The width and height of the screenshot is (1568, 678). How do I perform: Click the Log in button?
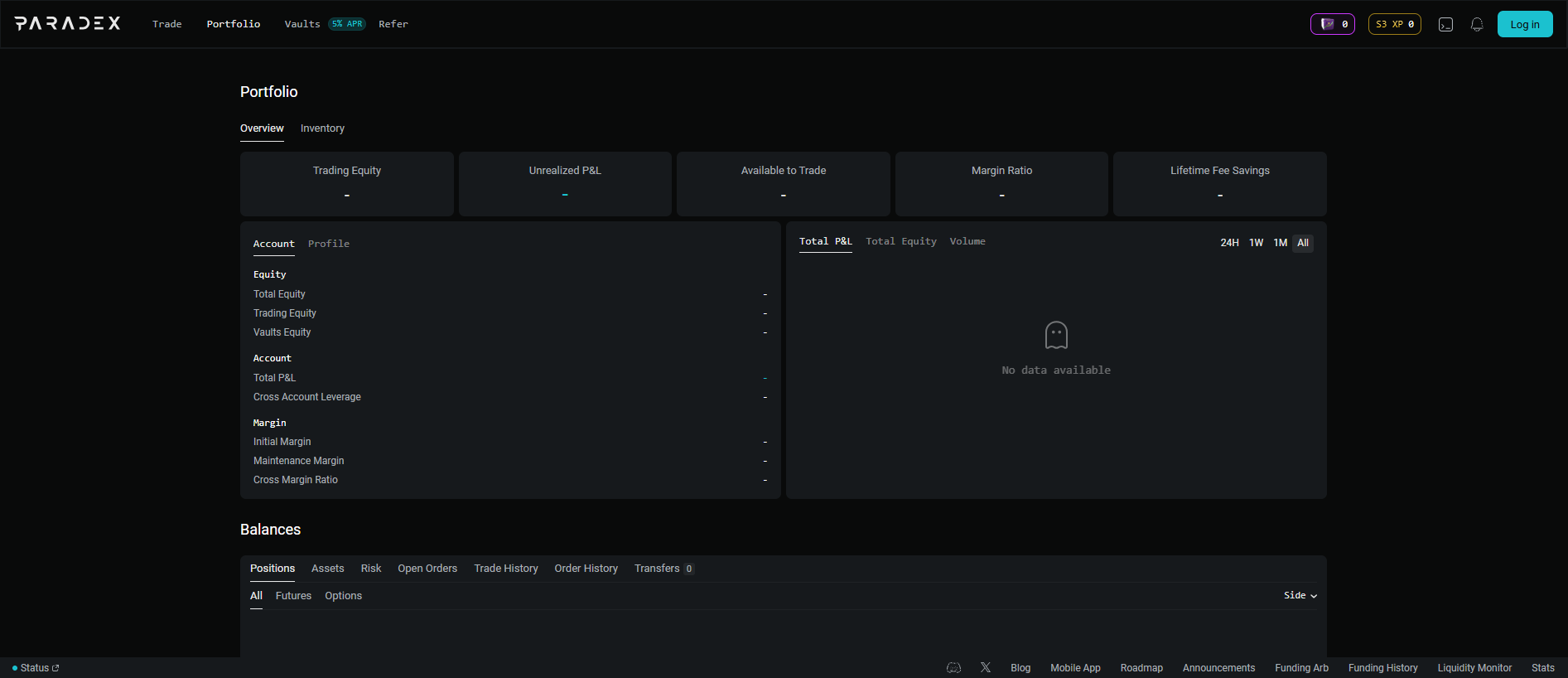1525,24
